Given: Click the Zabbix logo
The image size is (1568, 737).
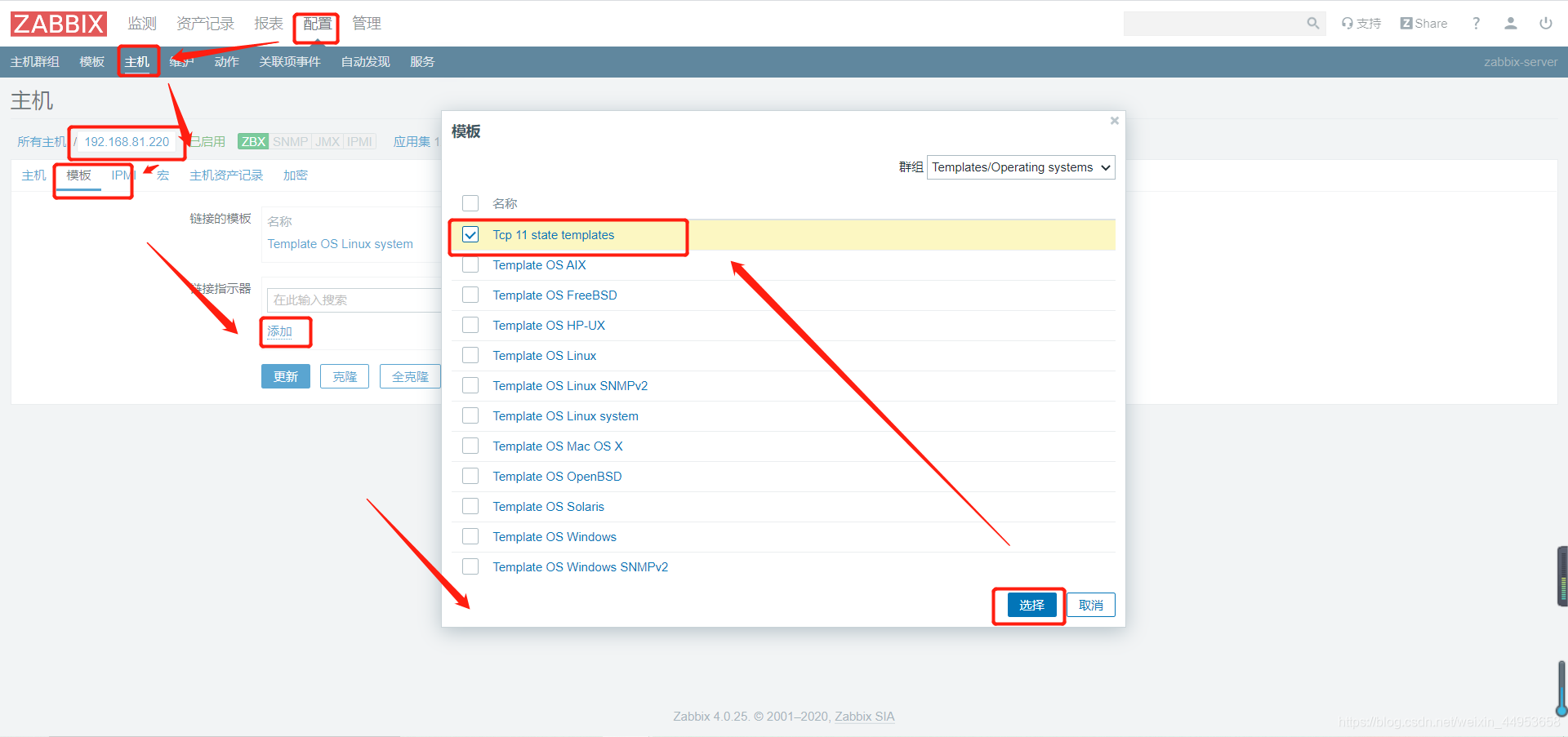Looking at the screenshot, I should (59, 24).
